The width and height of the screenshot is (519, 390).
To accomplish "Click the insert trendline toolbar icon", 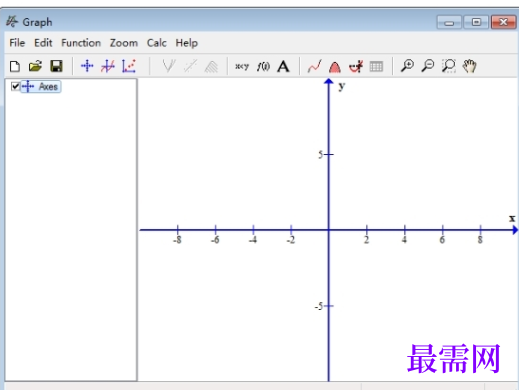I will coord(190,66).
